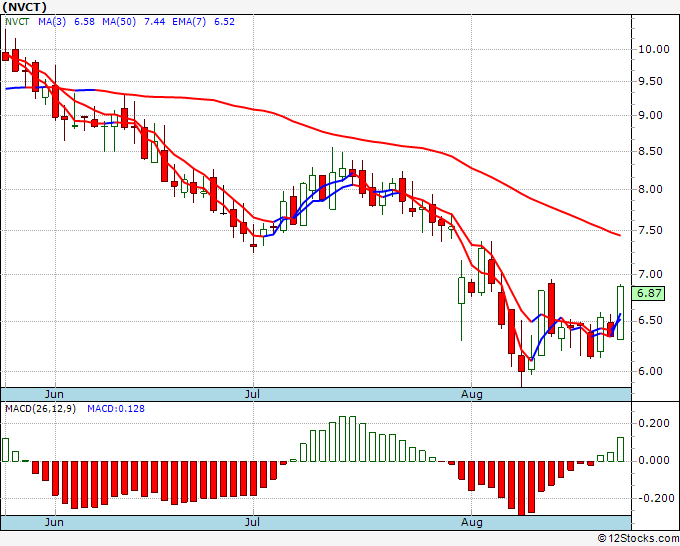Click the 6.00 price axis label

pos(651,371)
